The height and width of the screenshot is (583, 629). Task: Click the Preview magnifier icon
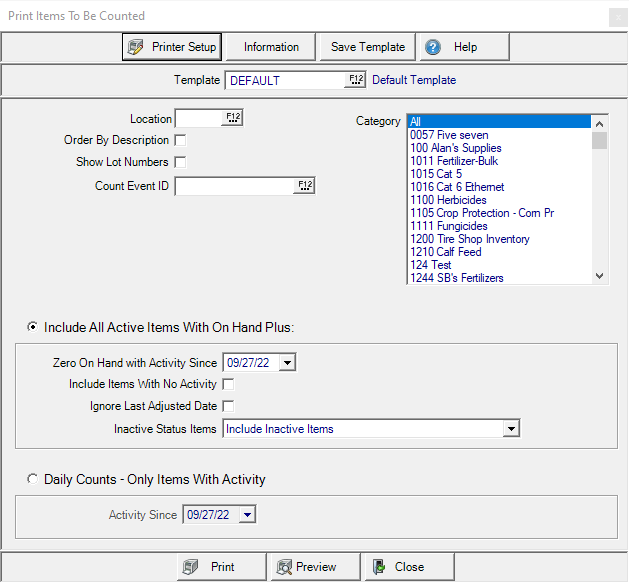pos(283,567)
